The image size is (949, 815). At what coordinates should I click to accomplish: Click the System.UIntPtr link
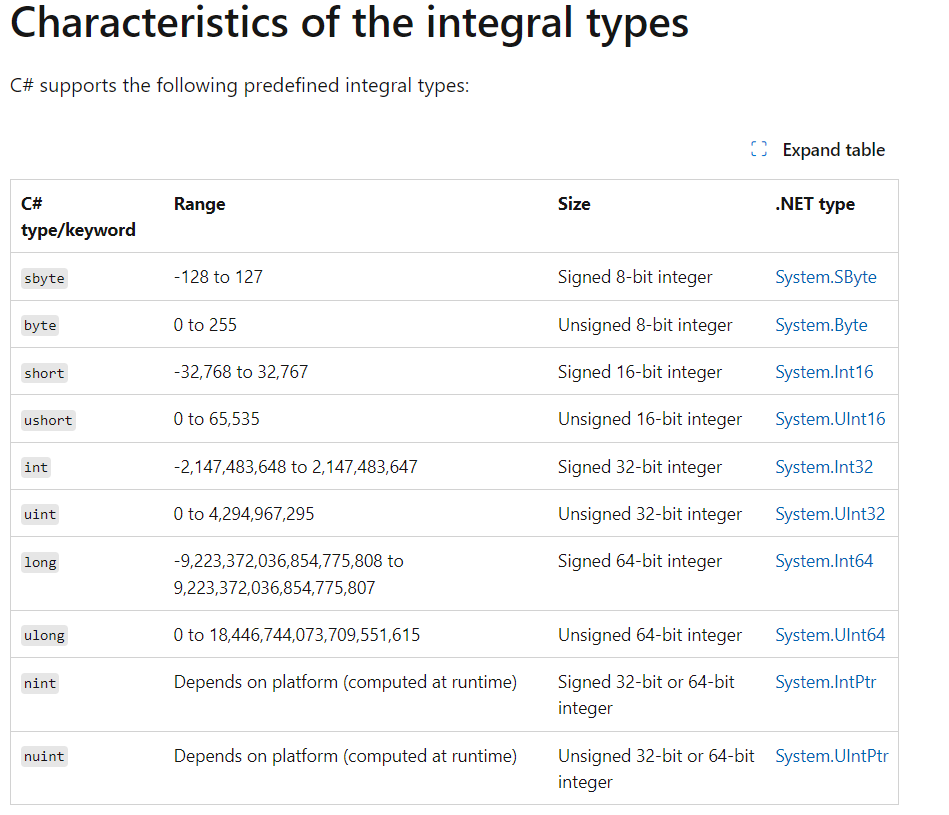click(832, 756)
